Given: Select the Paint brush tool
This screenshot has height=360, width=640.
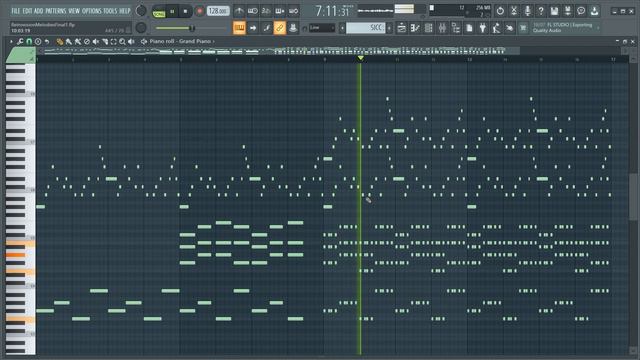Looking at the screenshot, I should [x=69, y=41].
